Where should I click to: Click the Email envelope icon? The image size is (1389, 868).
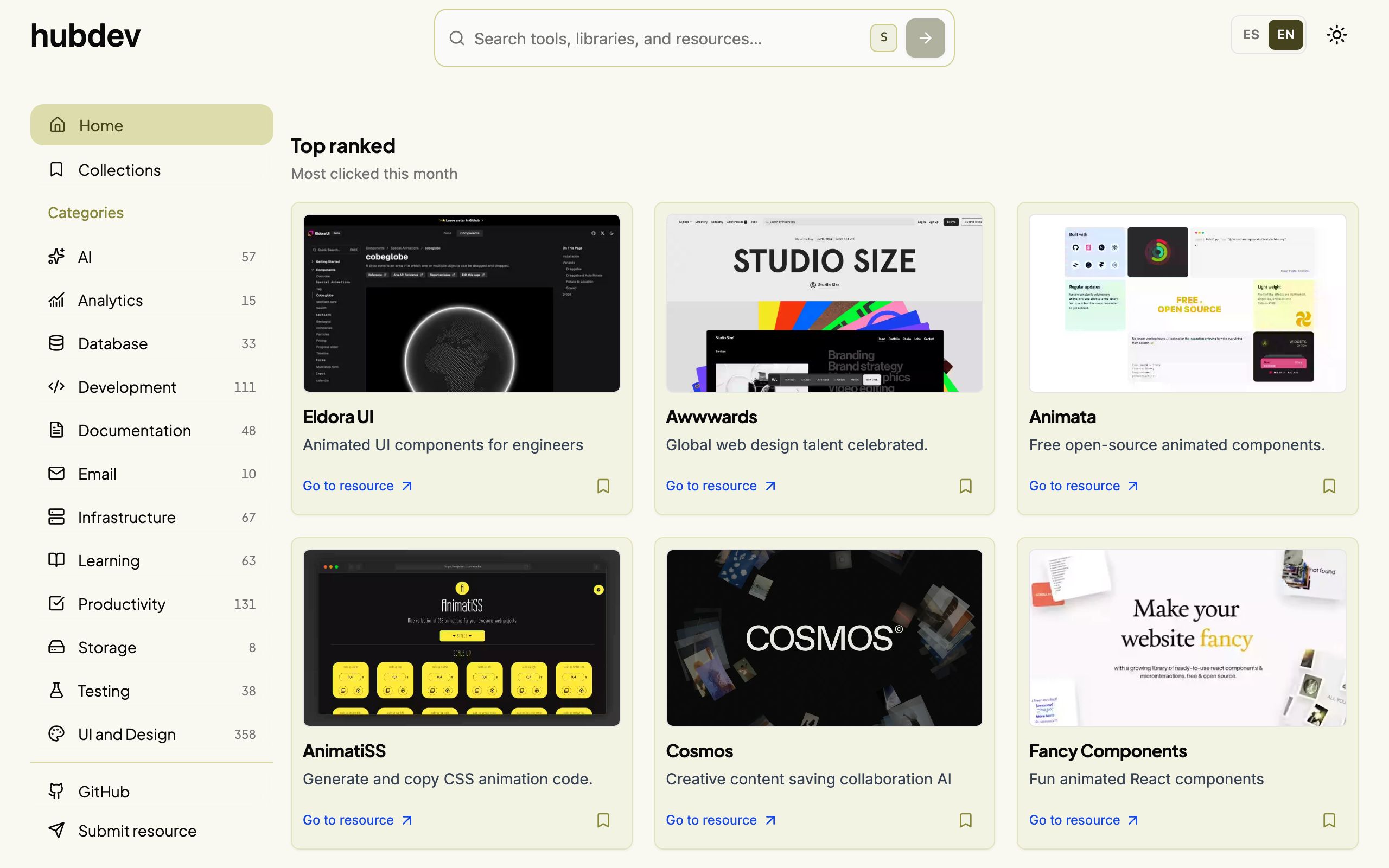pyautogui.click(x=56, y=473)
